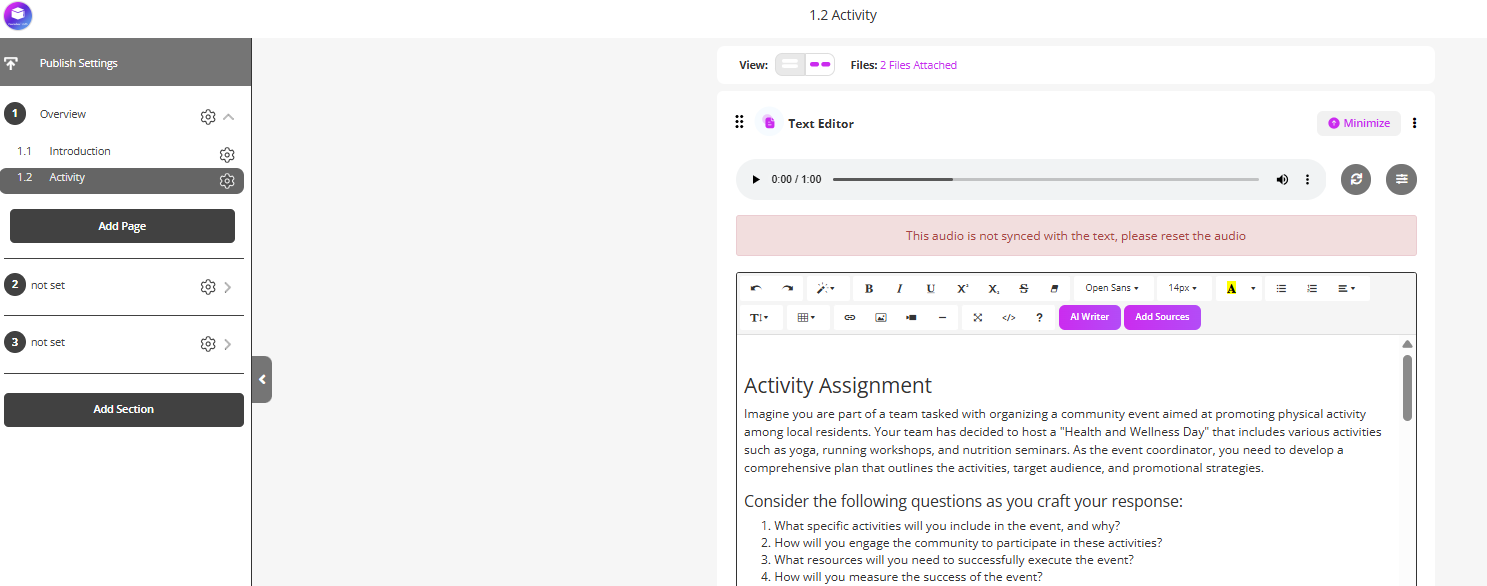Image resolution: width=1487 pixels, height=586 pixels.
Task: Click the audio sync refresh icon
Action: click(1356, 179)
